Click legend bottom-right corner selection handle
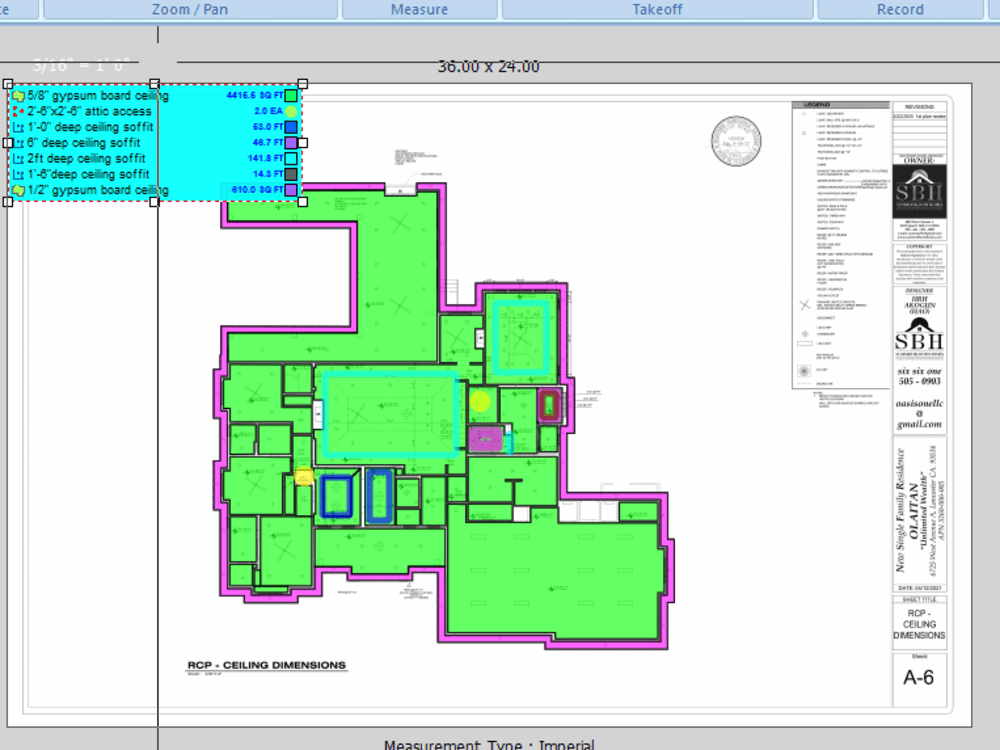Image resolution: width=1000 pixels, height=750 pixels. click(303, 202)
